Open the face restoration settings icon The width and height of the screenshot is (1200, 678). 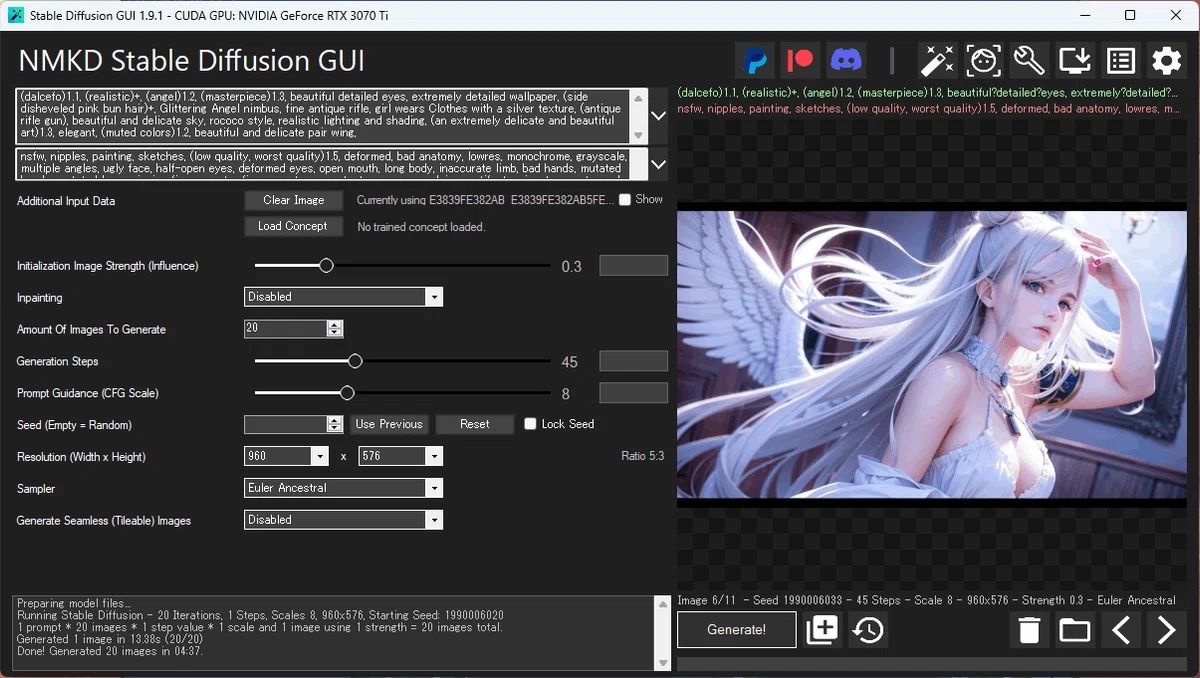click(x=984, y=61)
